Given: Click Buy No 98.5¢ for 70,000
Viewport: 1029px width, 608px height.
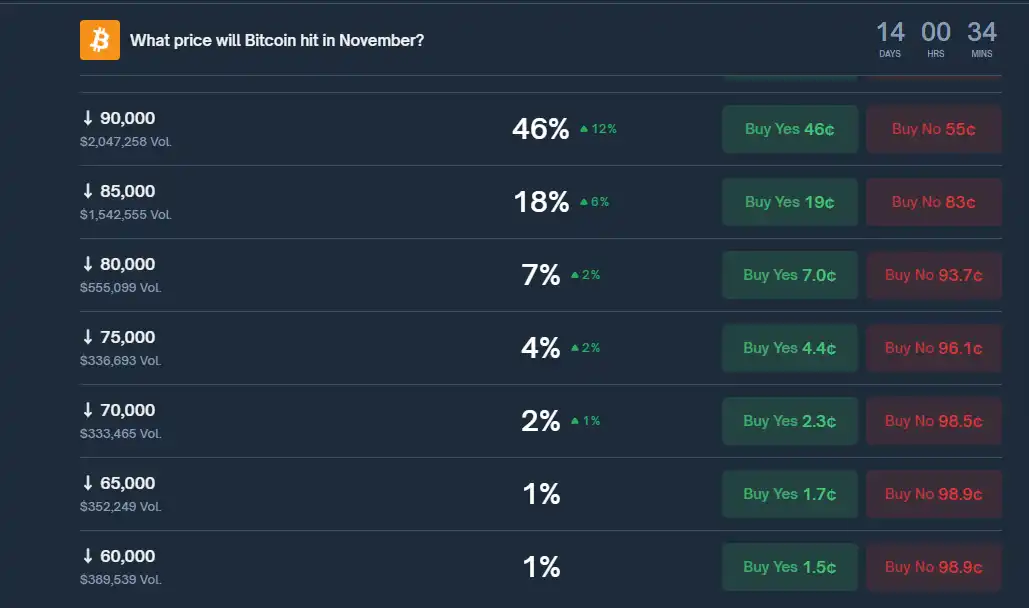Looking at the screenshot, I should pyautogui.click(x=933, y=420).
